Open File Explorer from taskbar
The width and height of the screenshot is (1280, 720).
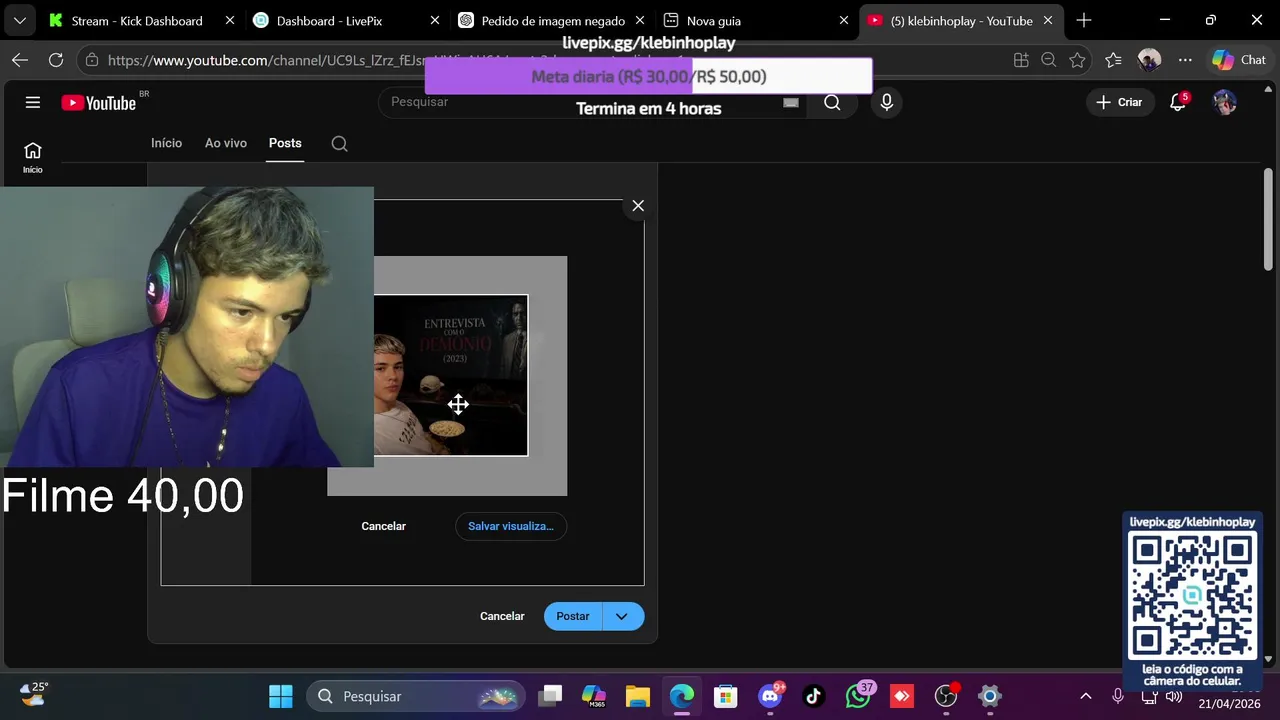pos(638,696)
